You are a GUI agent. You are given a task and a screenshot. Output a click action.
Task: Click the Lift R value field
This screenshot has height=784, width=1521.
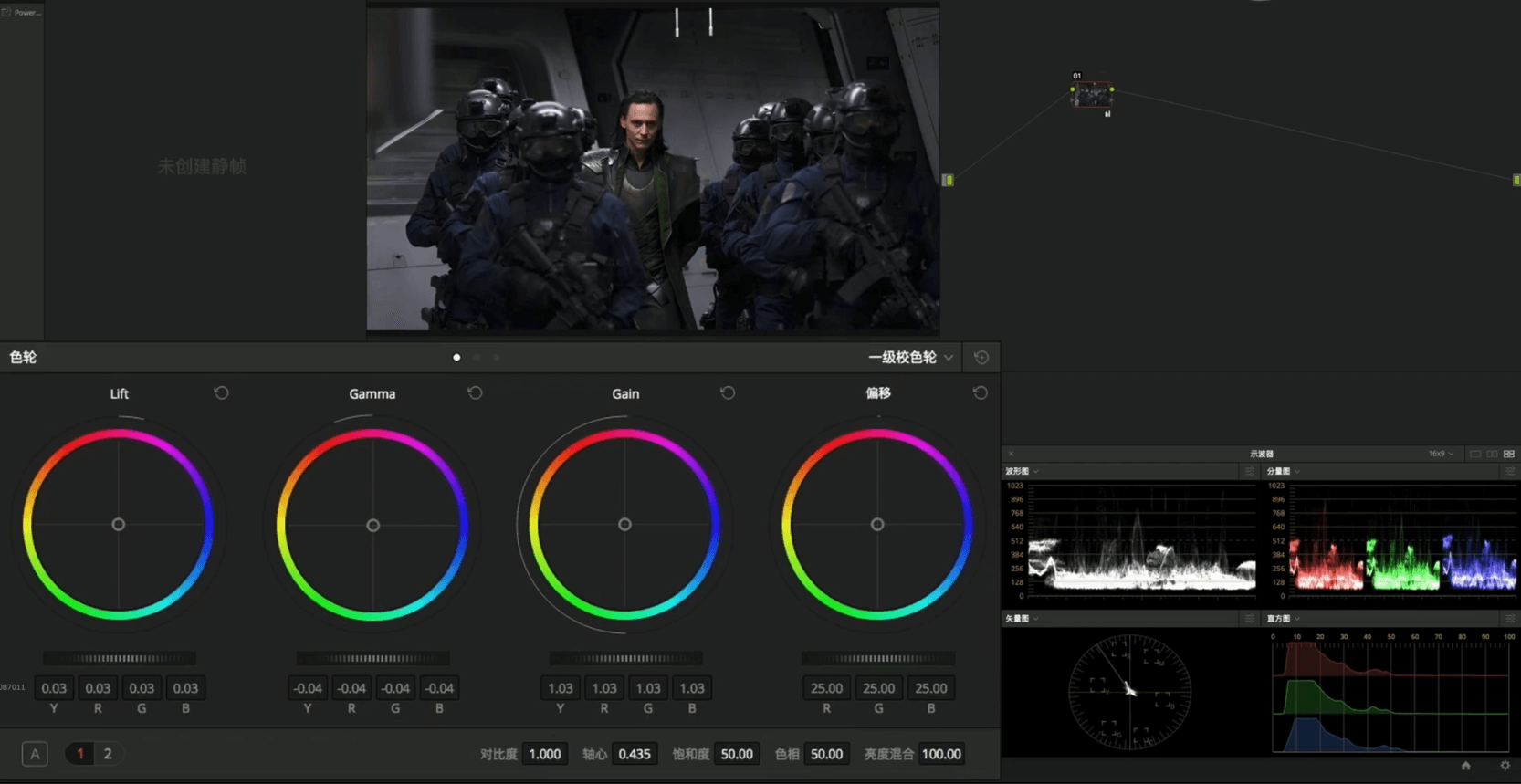point(98,688)
